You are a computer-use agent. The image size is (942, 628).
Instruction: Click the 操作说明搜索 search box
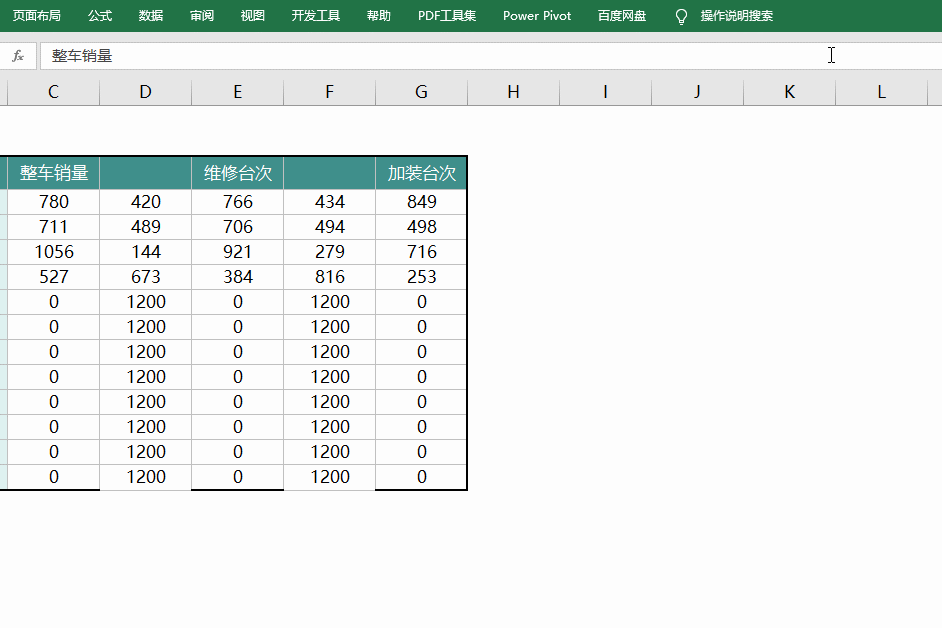[737, 16]
